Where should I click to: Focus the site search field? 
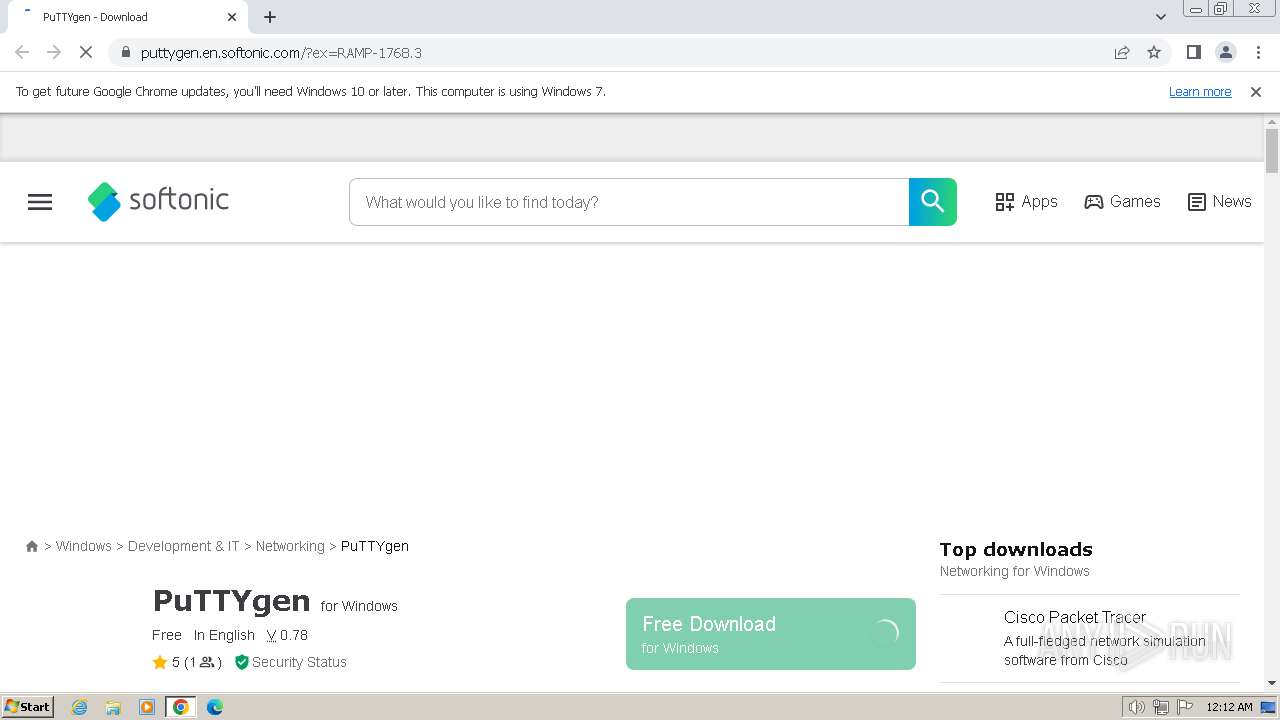(x=629, y=202)
